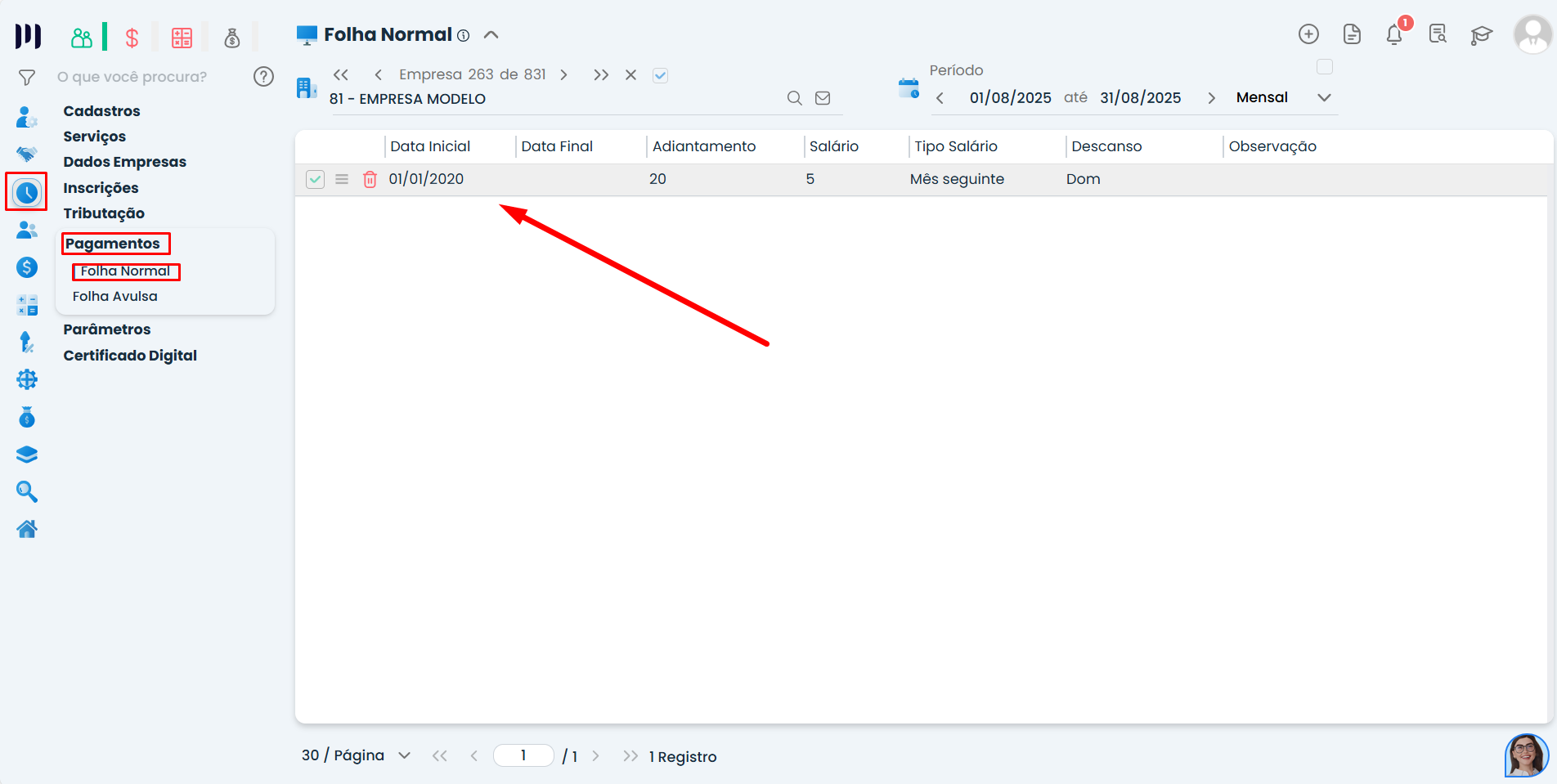The height and width of the screenshot is (784, 1557).
Task: Check the empty checkbox above the Período selector
Action: tap(1325, 66)
